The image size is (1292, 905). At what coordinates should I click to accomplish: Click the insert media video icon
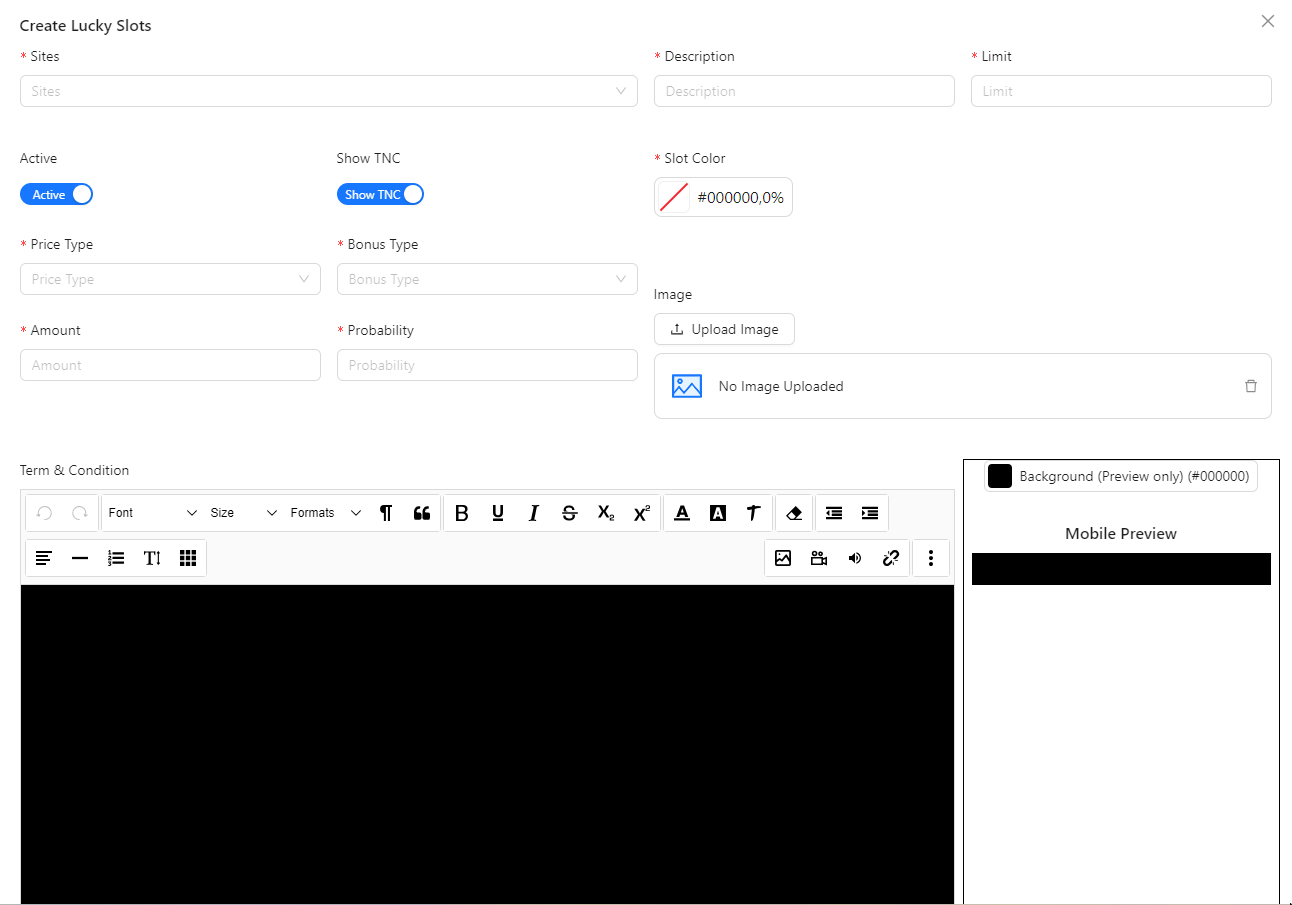pyautogui.click(x=819, y=558)
